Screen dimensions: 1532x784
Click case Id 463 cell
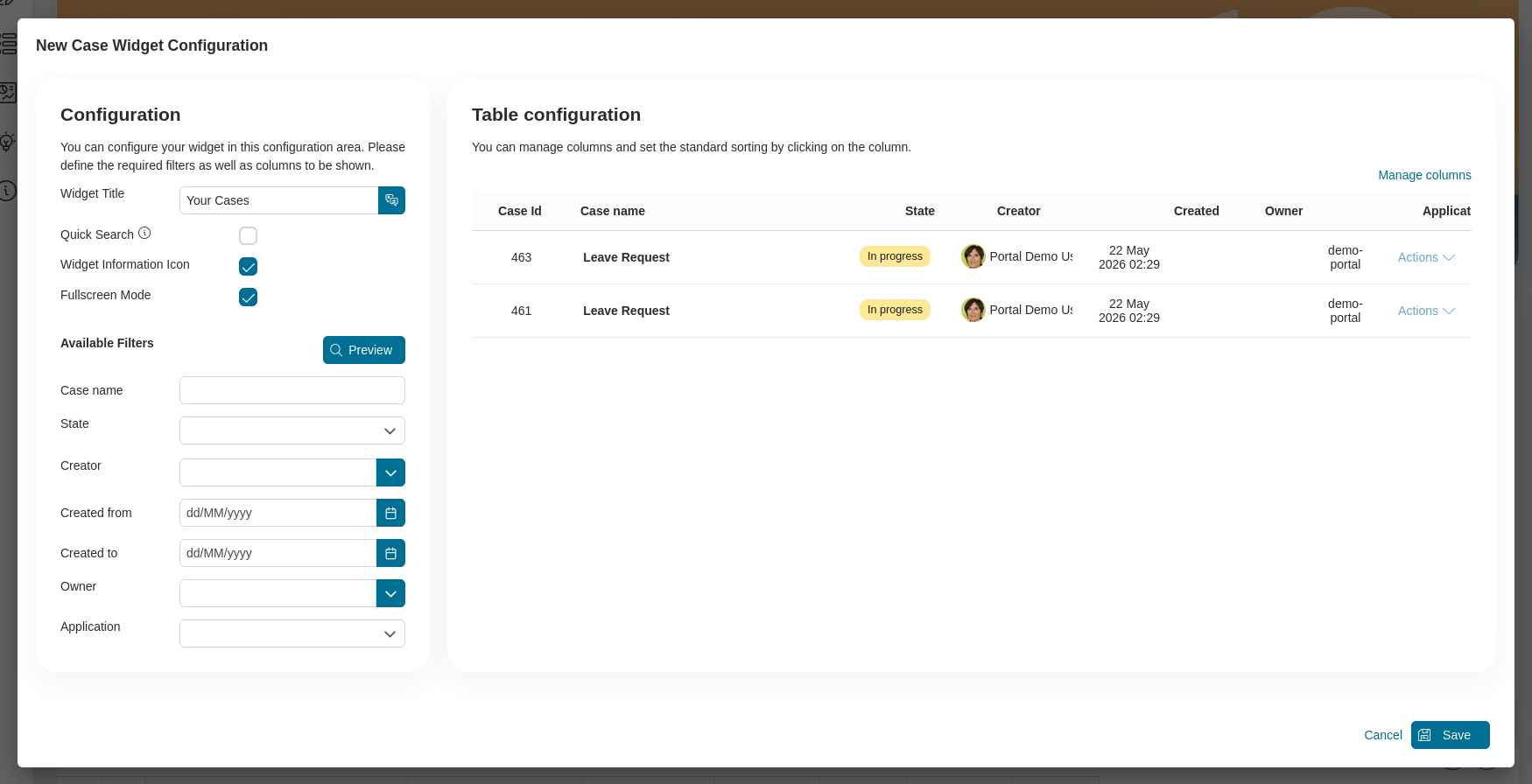coord(522,257)
